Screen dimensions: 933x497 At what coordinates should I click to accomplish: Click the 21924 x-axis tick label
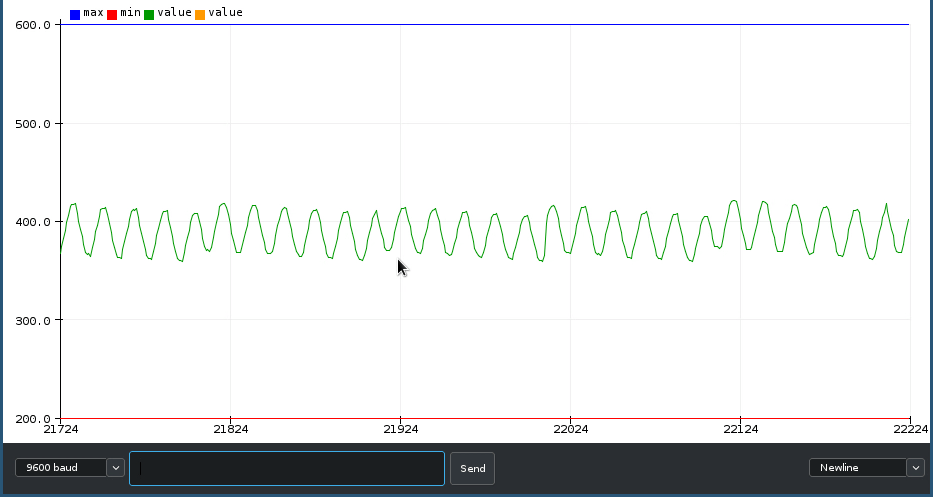point(400,429)
